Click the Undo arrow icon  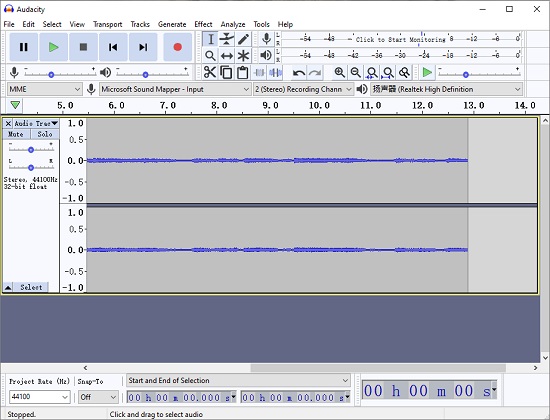tap(299, 73)
